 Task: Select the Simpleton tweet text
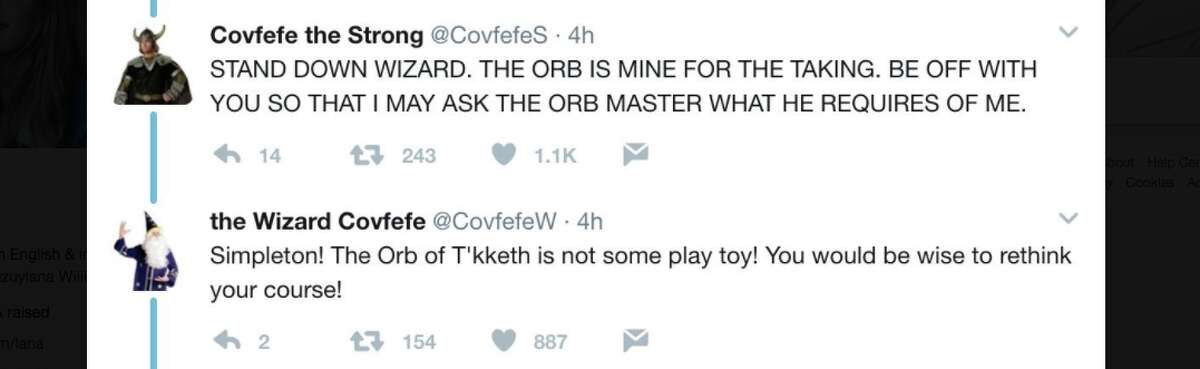click(x=640, y=273)
